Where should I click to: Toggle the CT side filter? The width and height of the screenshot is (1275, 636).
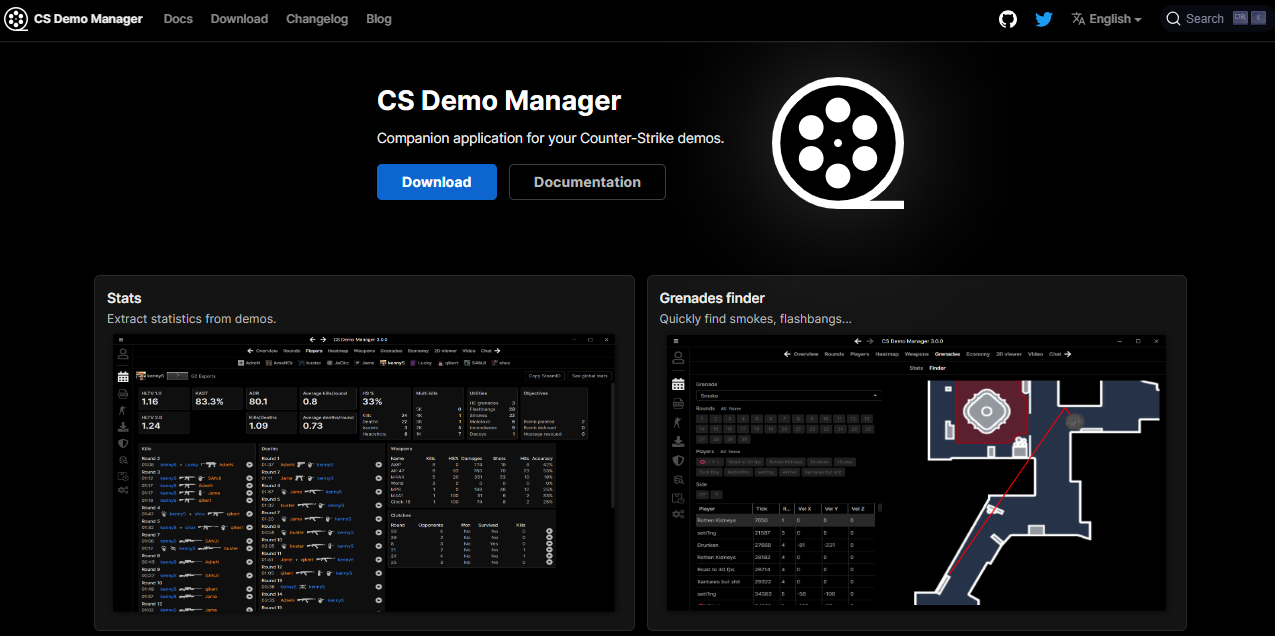pos(702,495)
